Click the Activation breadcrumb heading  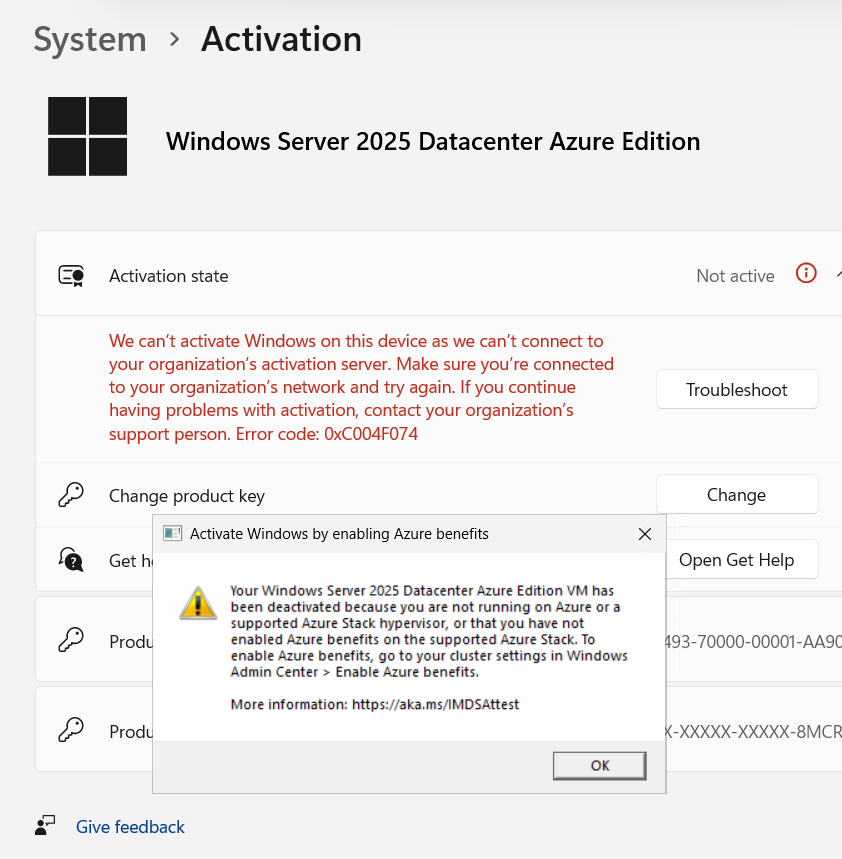(282, 39)
